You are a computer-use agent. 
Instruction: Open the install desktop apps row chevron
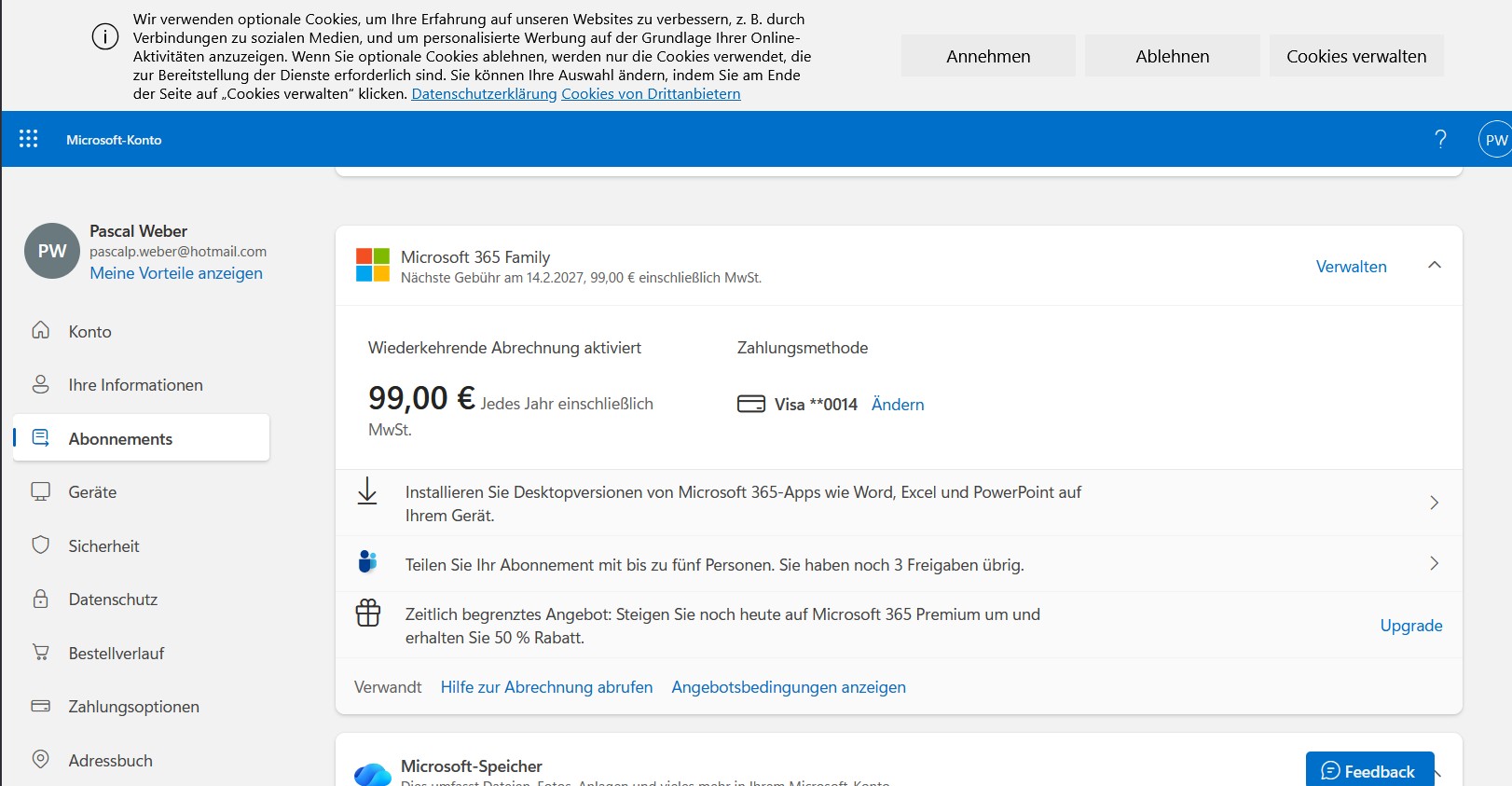click(x=1434, y=503)
